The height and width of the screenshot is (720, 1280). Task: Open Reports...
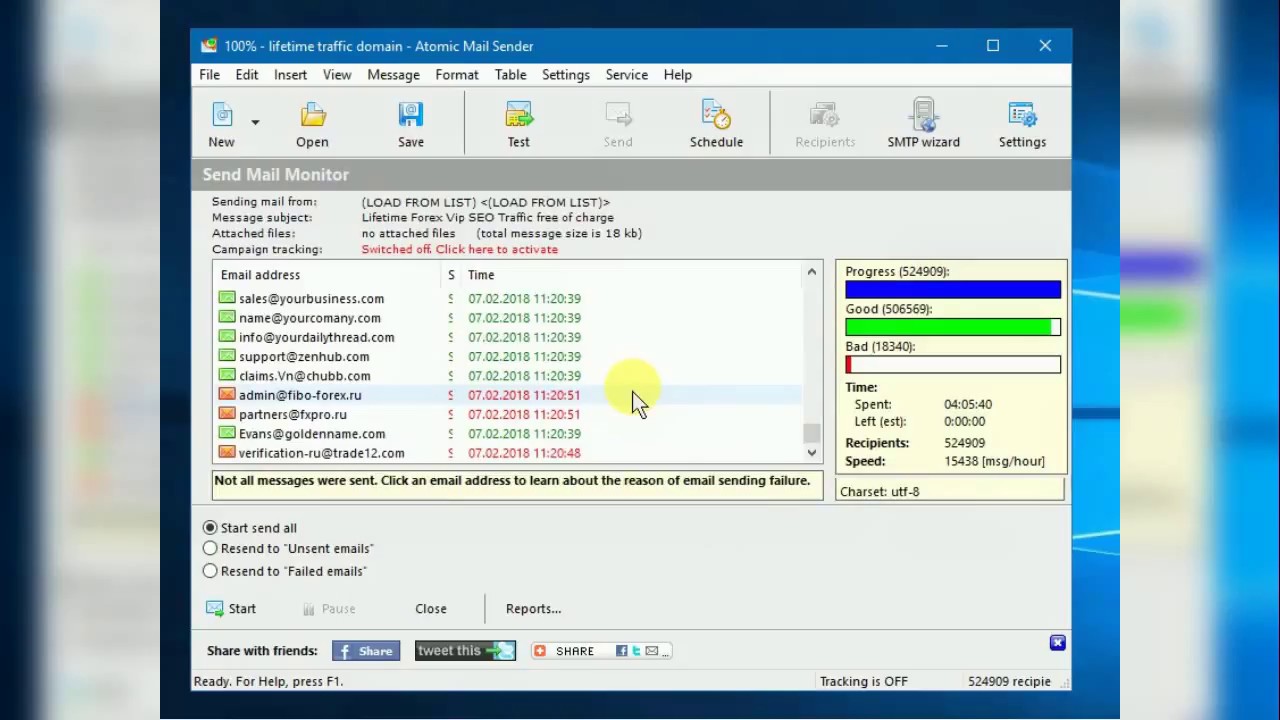pos(533,609)
